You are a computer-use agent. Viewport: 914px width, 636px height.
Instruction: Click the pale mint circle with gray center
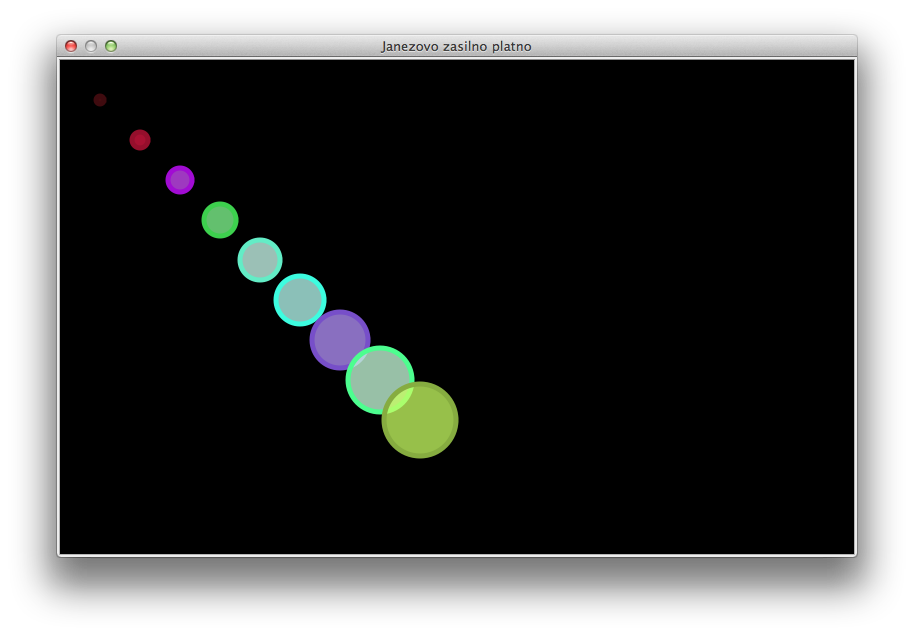tap(260, 260)
